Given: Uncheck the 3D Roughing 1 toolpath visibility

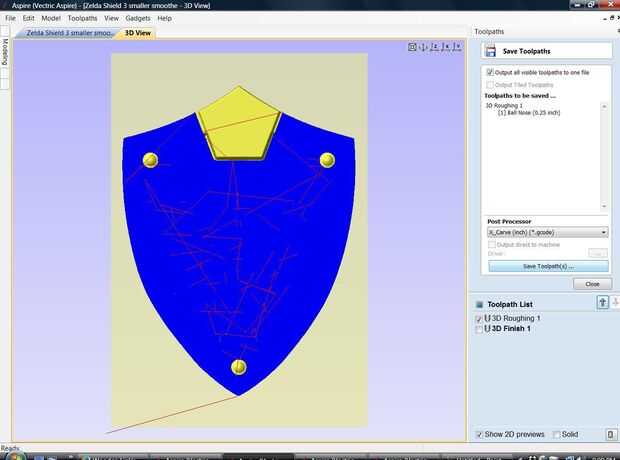Looking at the screenshot, I should pos(479,318).
